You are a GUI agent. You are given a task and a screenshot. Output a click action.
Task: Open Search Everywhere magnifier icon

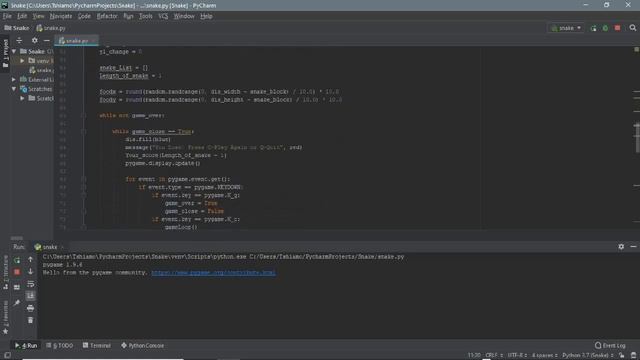(633, 28)
